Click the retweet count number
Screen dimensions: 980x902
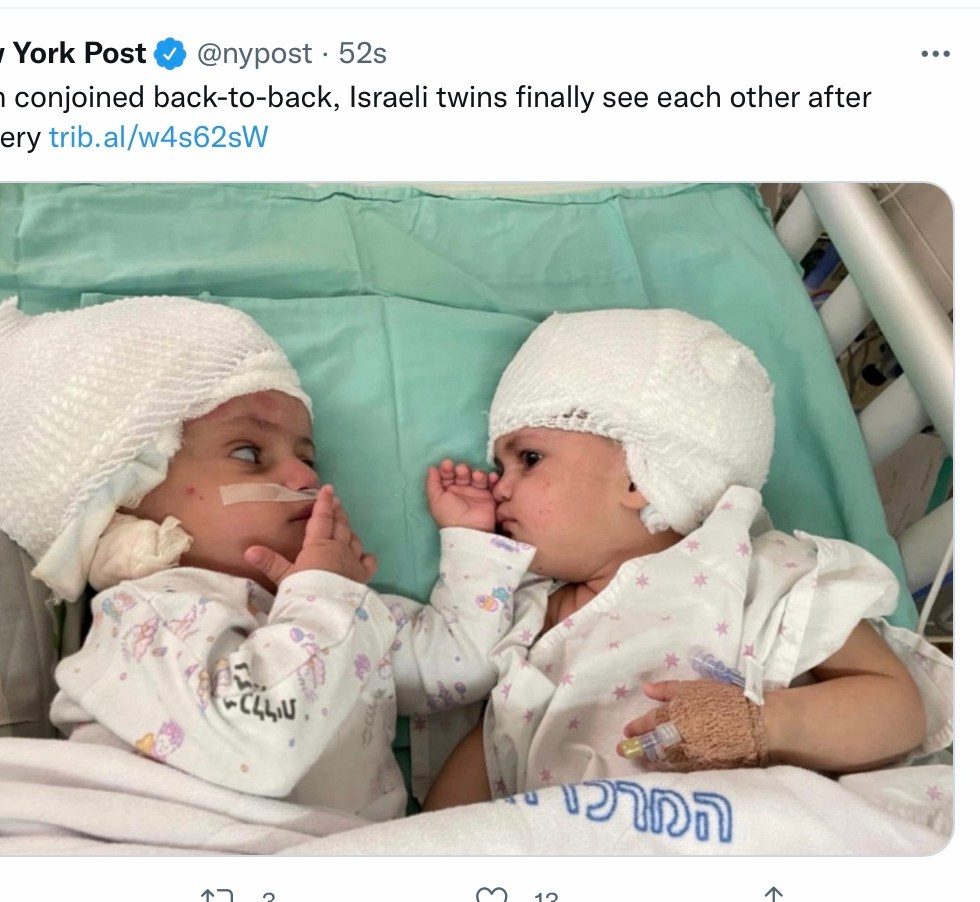point(268,897)
